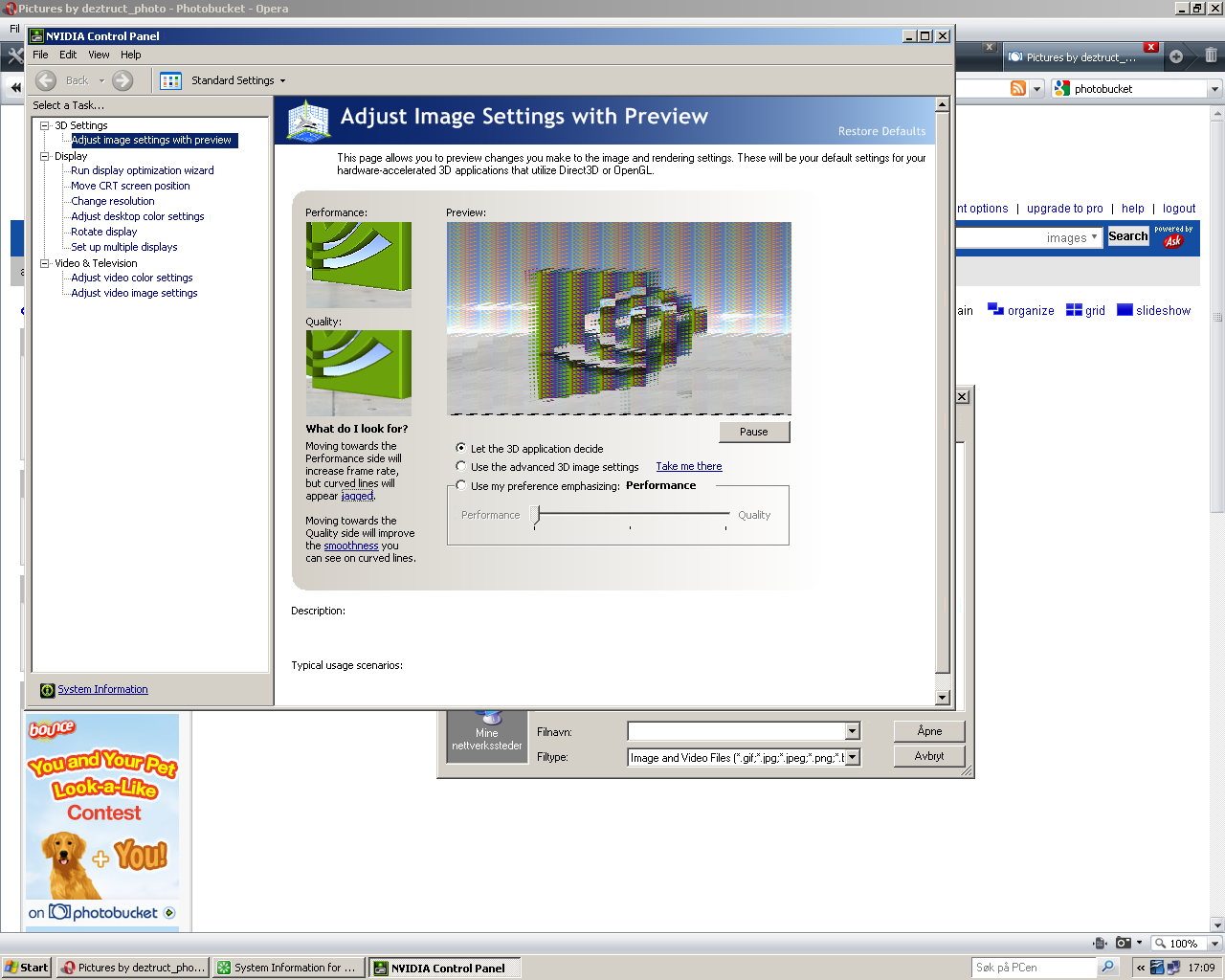
Task: Click the organize icon on Photobucket page
Action: pos(995,309)
